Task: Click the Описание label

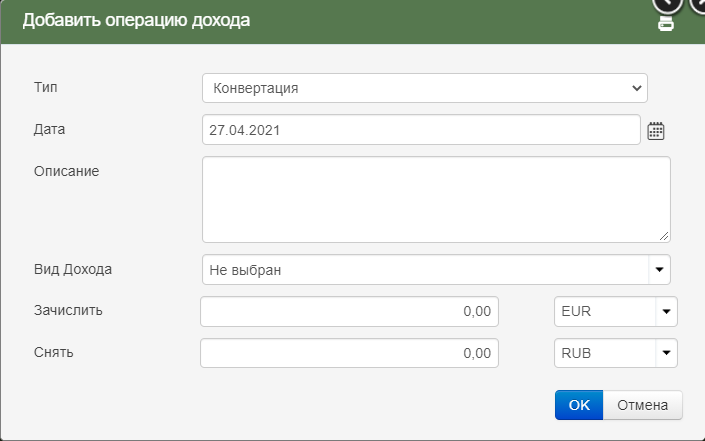Action: pyautogui.click(x=67, y=171)
